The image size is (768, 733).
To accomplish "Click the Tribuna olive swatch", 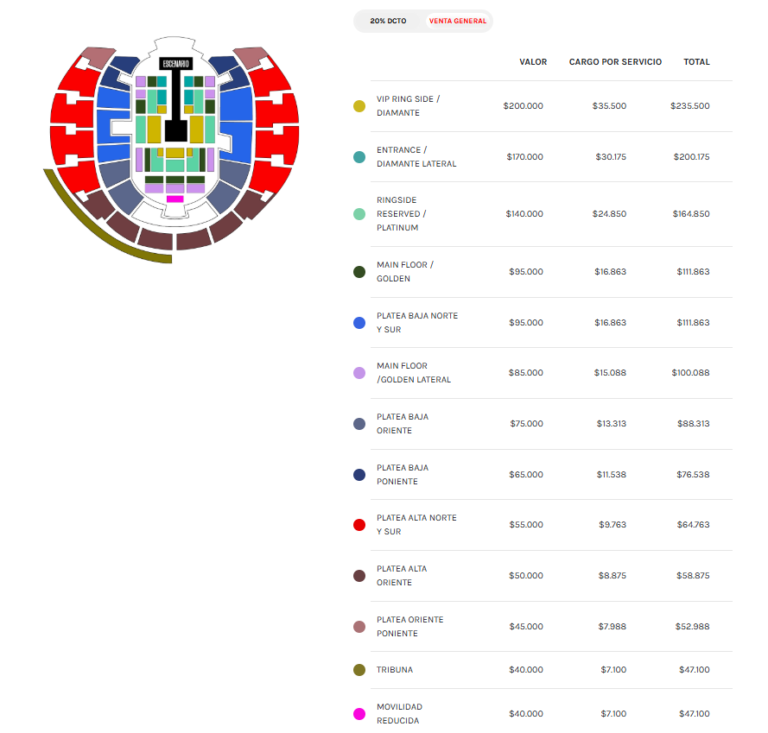I will click(x=359, y=670).
